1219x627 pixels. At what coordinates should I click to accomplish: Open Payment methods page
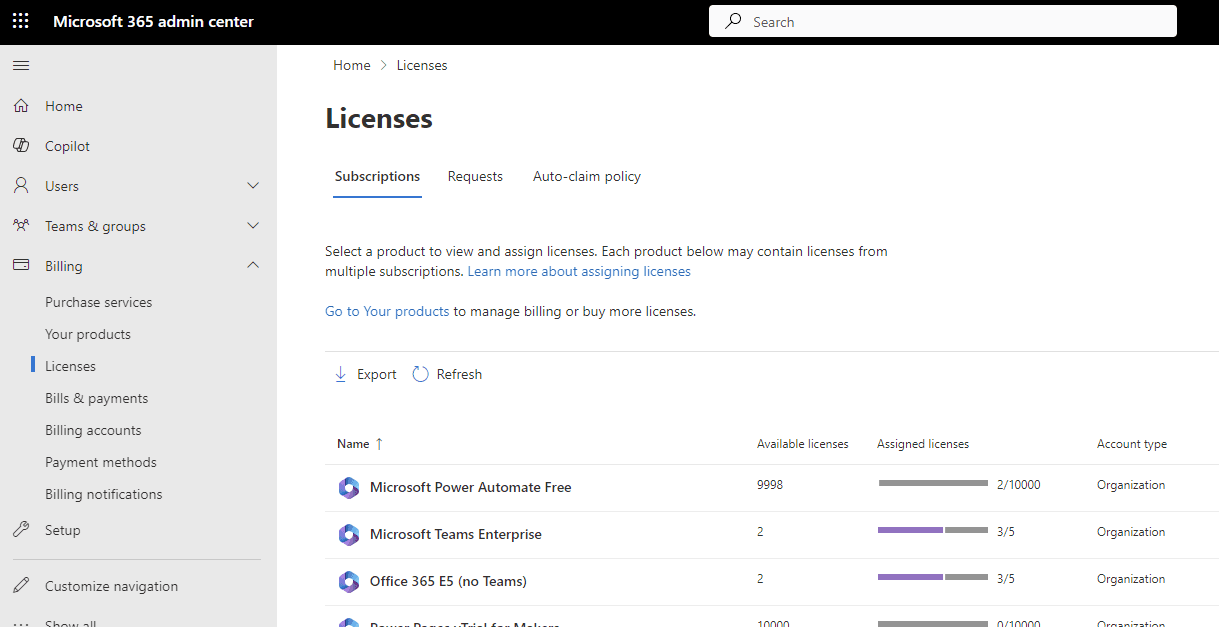101,462
